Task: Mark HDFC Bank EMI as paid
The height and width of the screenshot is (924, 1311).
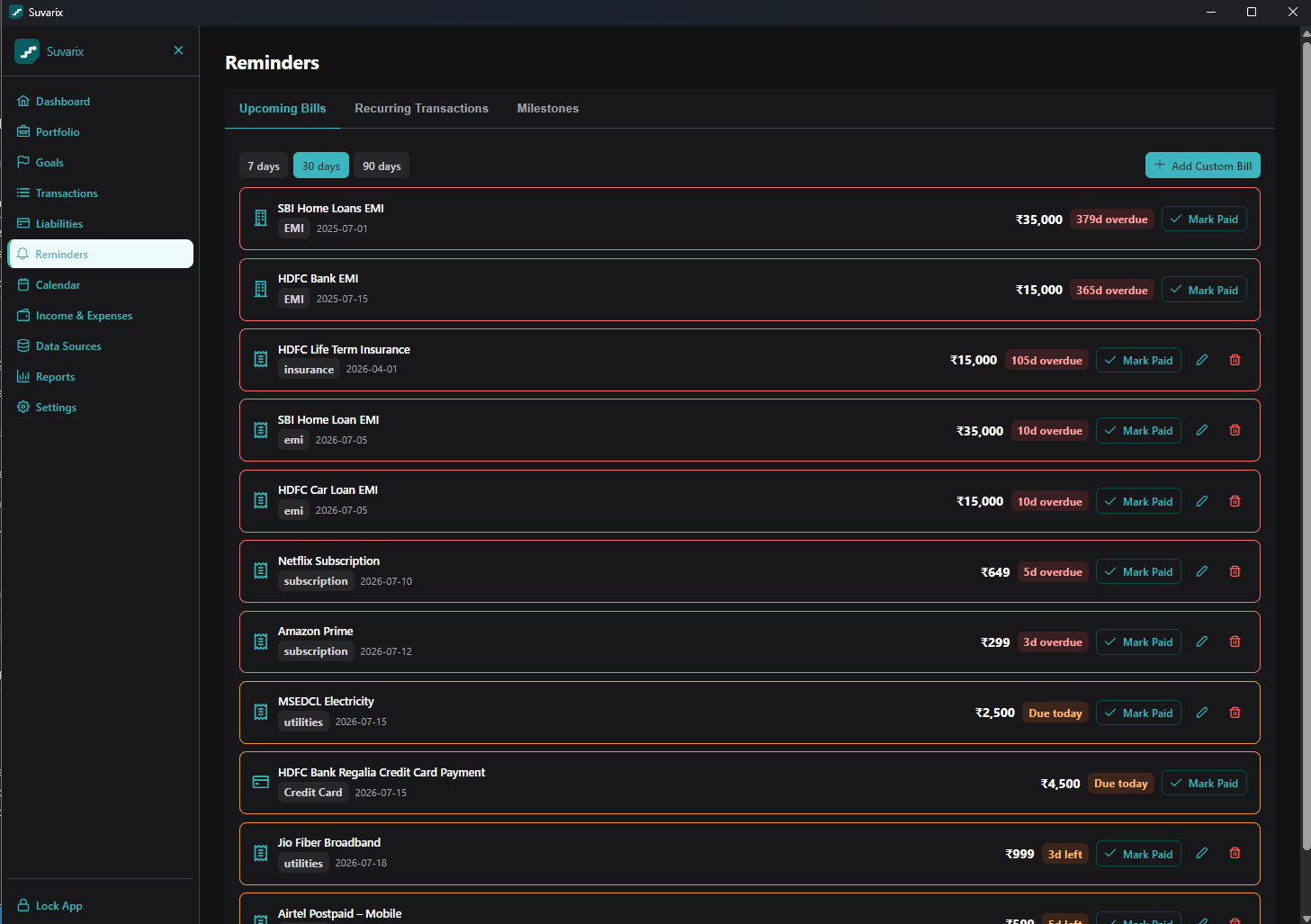Action: tap(1204, 290)
